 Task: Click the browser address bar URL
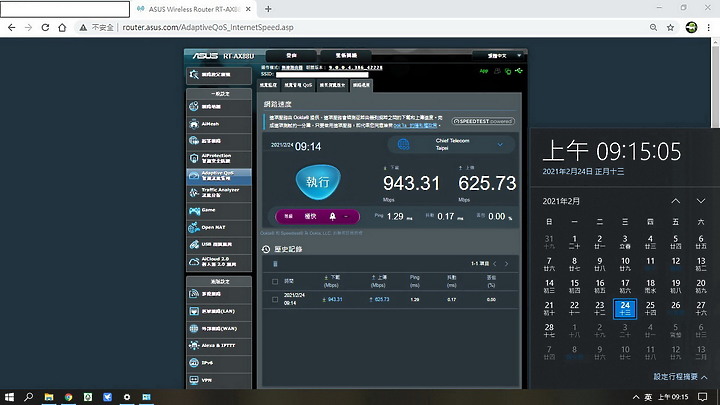coord(208,28)
